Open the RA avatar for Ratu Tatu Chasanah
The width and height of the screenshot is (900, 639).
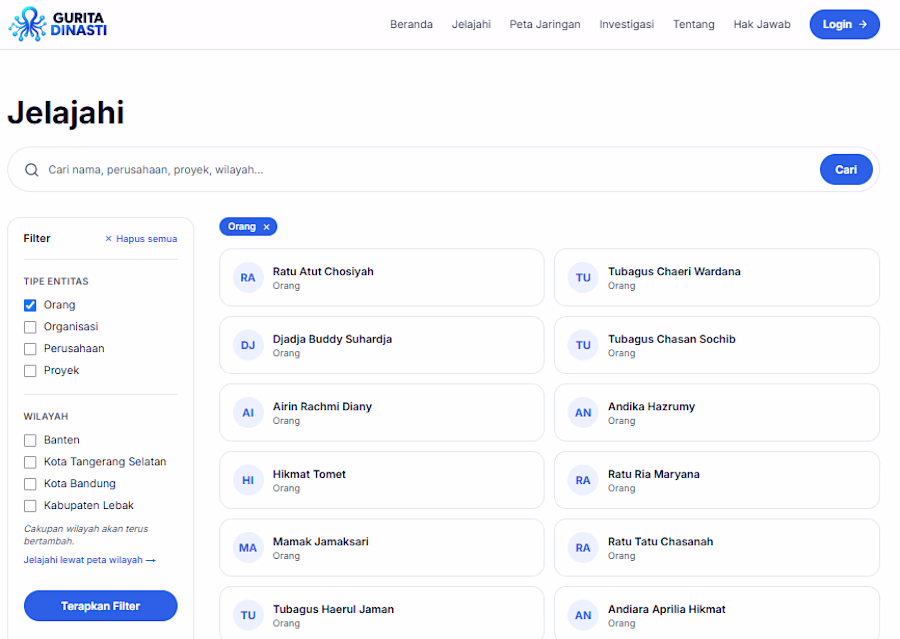coord(583,548)
